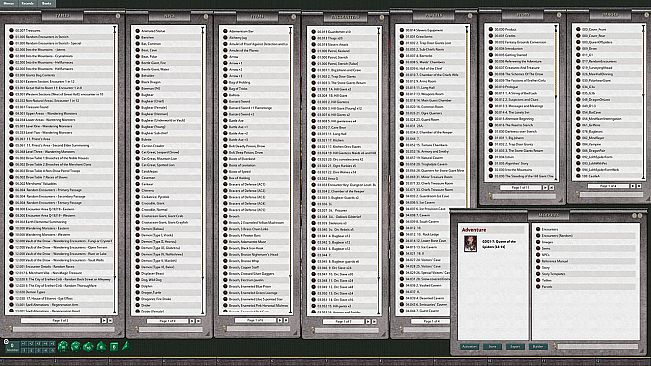Click the Export button in Library

(x=515, y=346)
